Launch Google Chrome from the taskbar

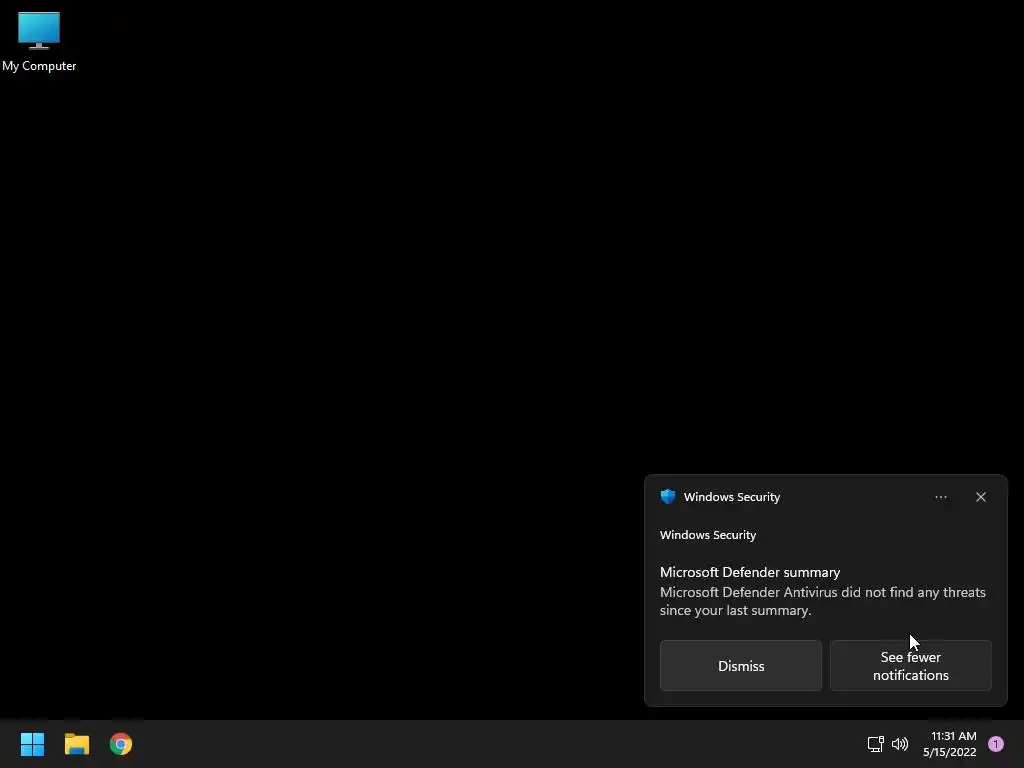121,744
